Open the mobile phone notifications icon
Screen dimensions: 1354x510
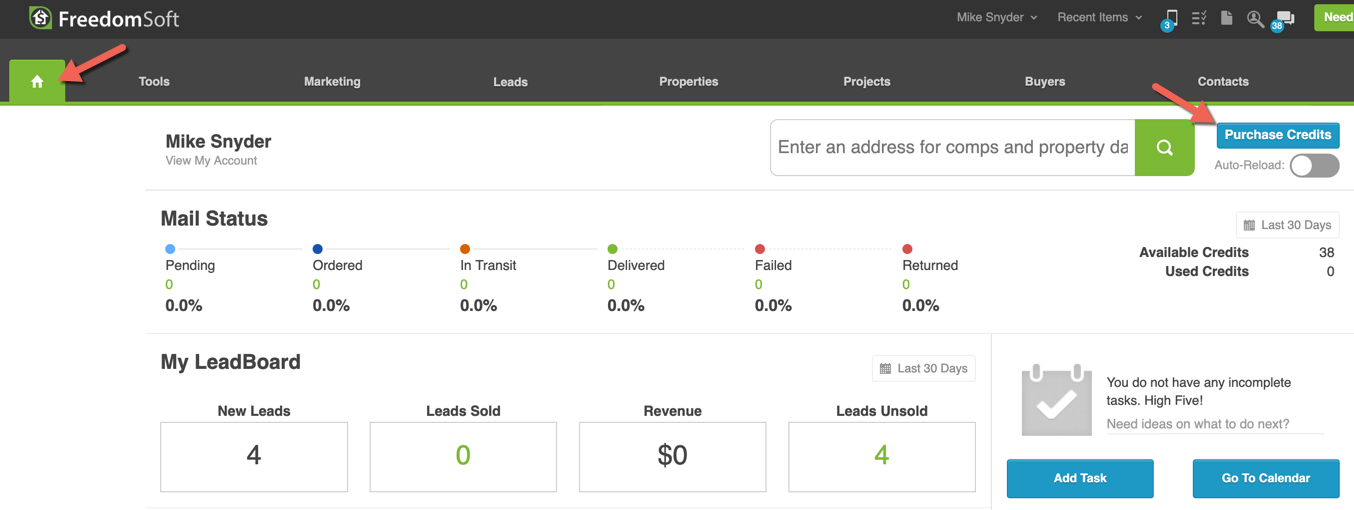coord(1170,18)
